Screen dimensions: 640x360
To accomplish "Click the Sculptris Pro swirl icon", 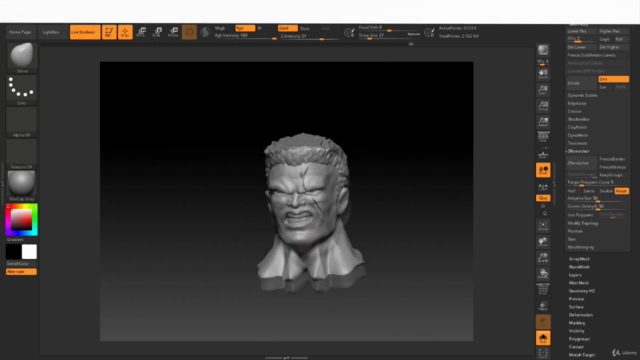I will (205, 32).
